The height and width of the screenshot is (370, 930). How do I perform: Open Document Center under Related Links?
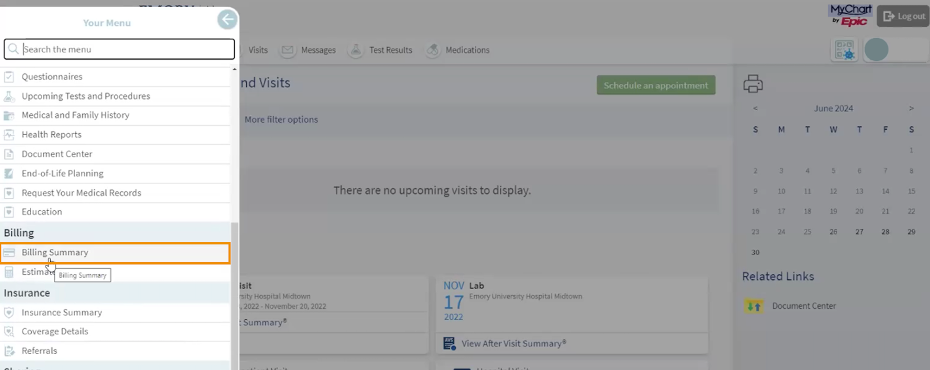pos(804,307)
